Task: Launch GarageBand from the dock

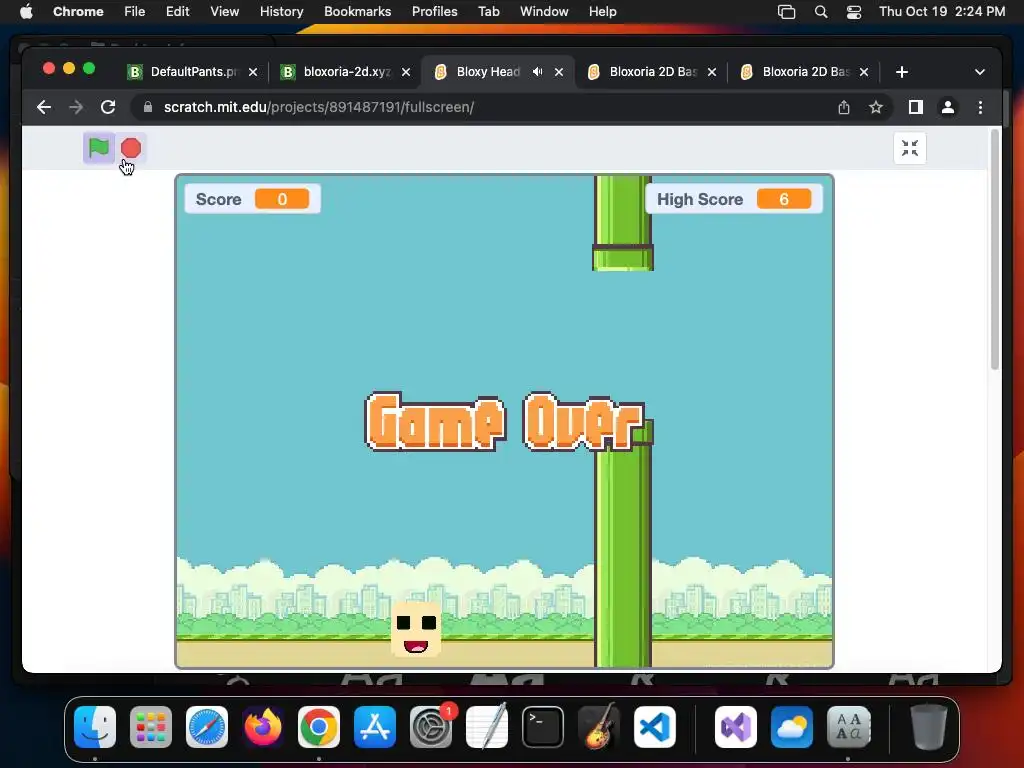Action: tap(599, 727)
